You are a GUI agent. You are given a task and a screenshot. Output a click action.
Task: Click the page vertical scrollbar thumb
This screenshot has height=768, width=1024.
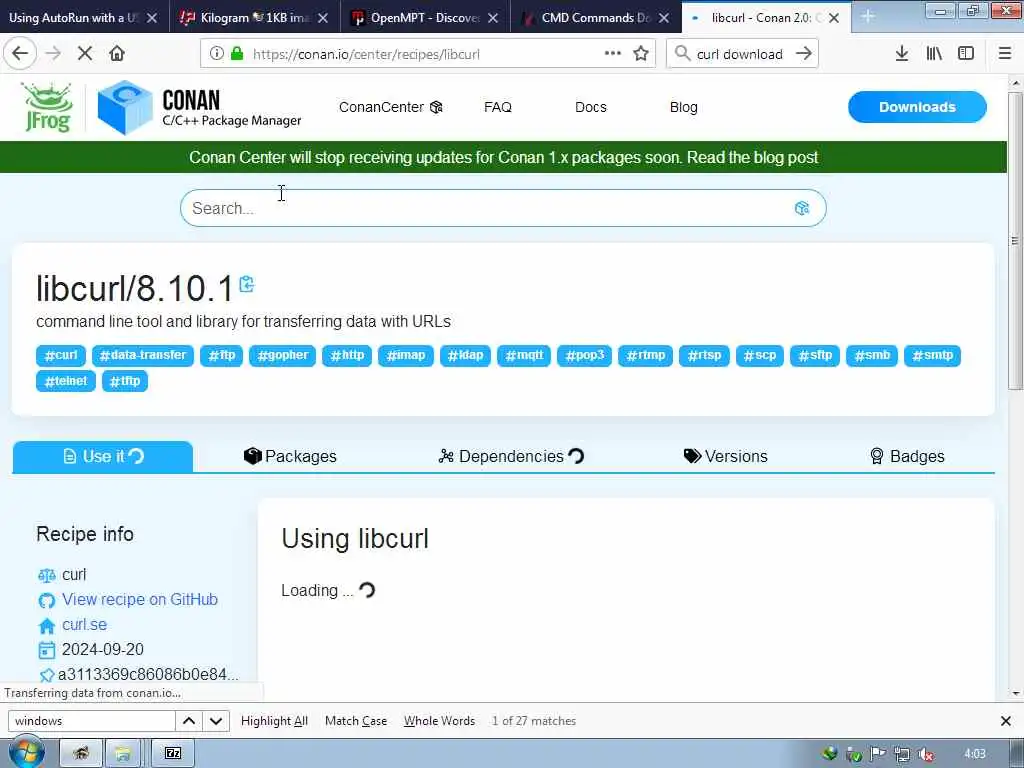pos(1015,241)
